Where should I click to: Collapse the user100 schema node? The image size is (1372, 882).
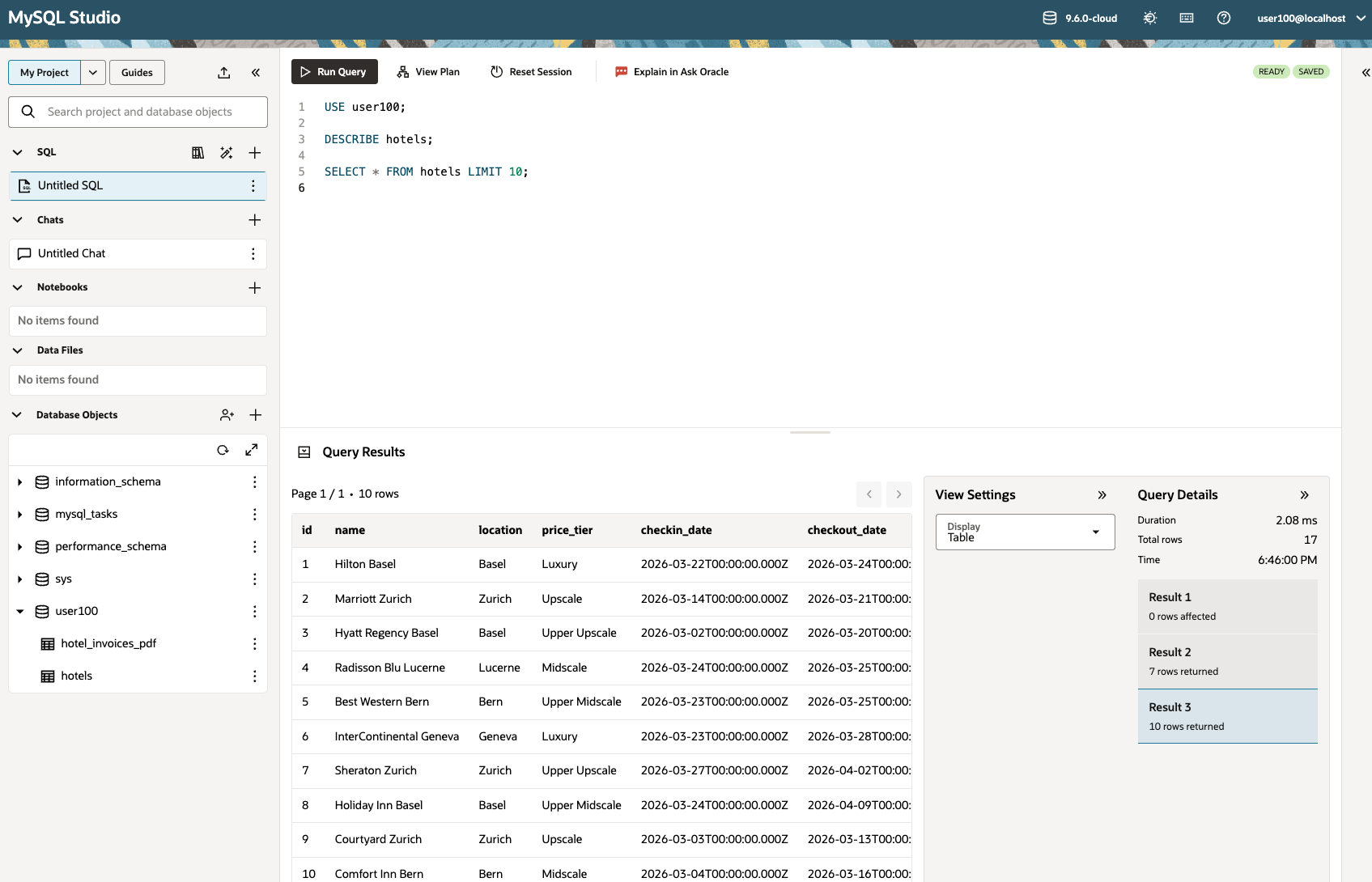(20, 612)
